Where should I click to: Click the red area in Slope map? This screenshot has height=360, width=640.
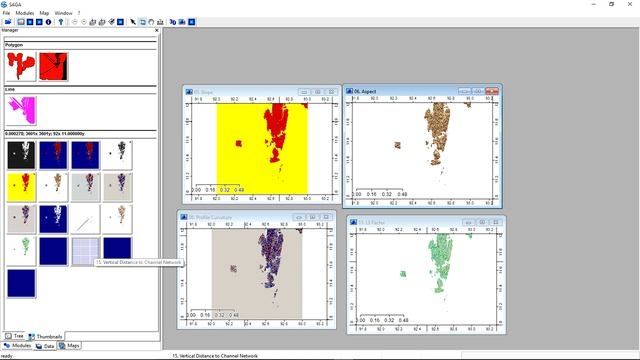coord(276,127)
